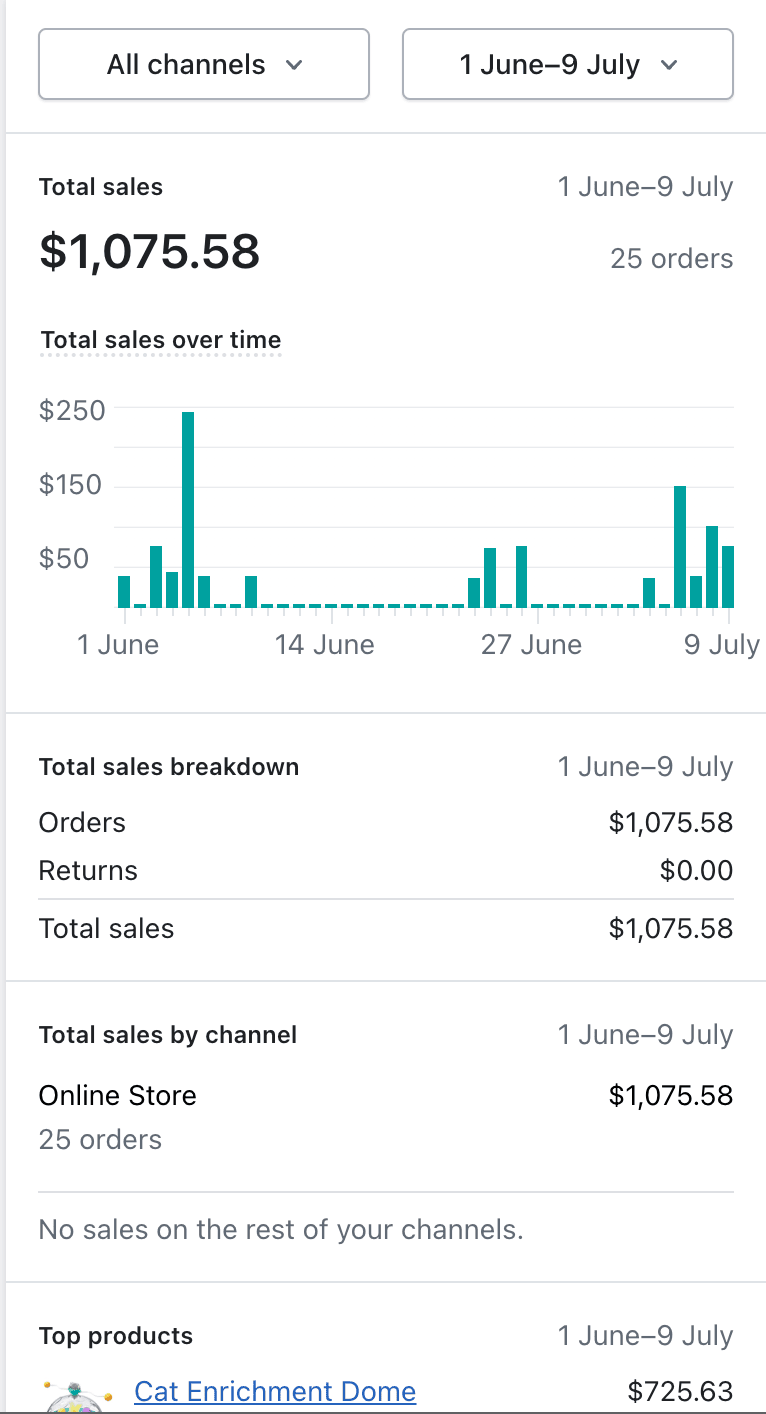
Task: Click the last chart bar at 9 July
Action: coord(728,576)
